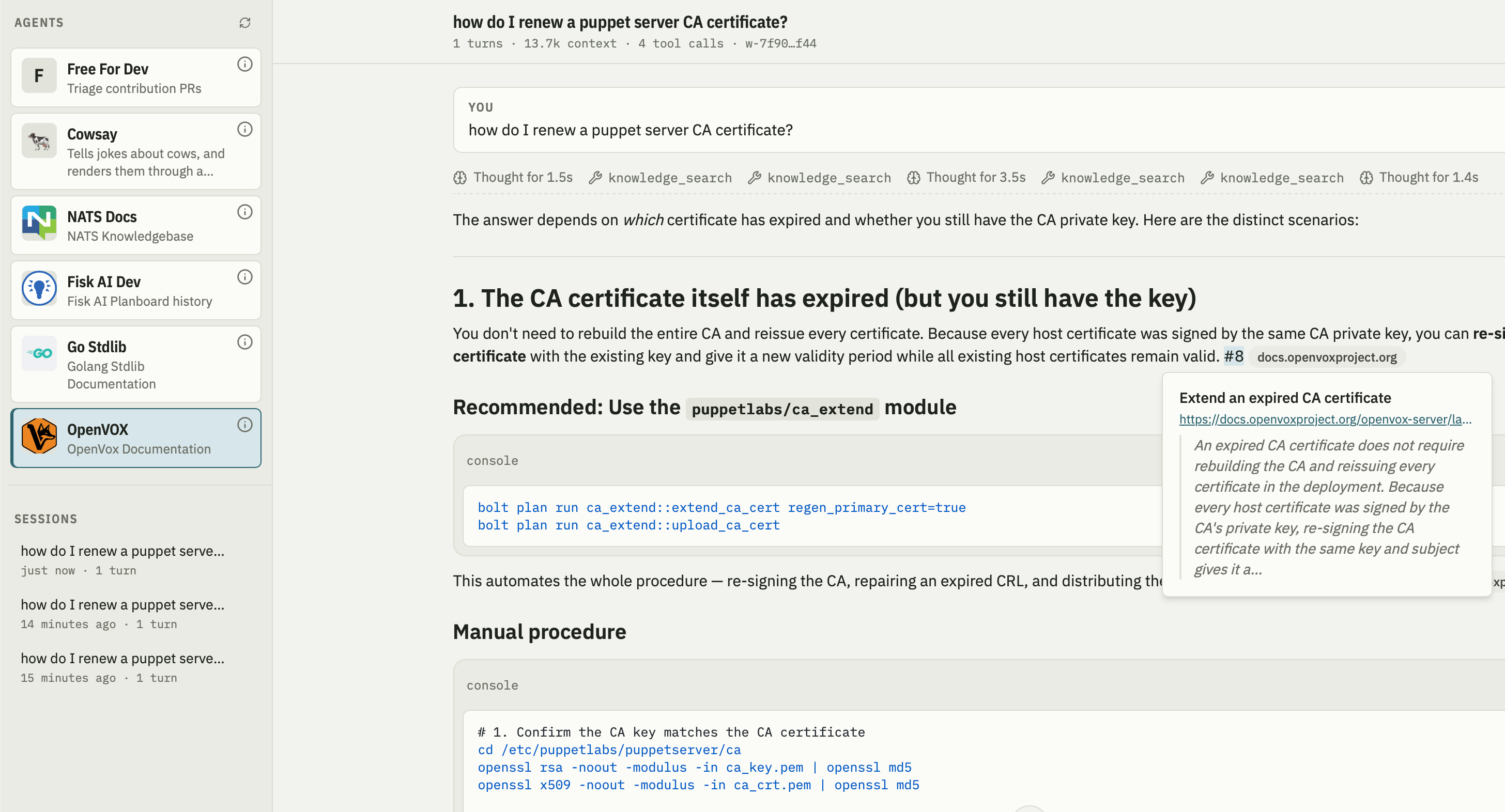Click the Free For Dev avatar letter F
The height and width of the screenshot is (812, 1505).
[39, 76]
